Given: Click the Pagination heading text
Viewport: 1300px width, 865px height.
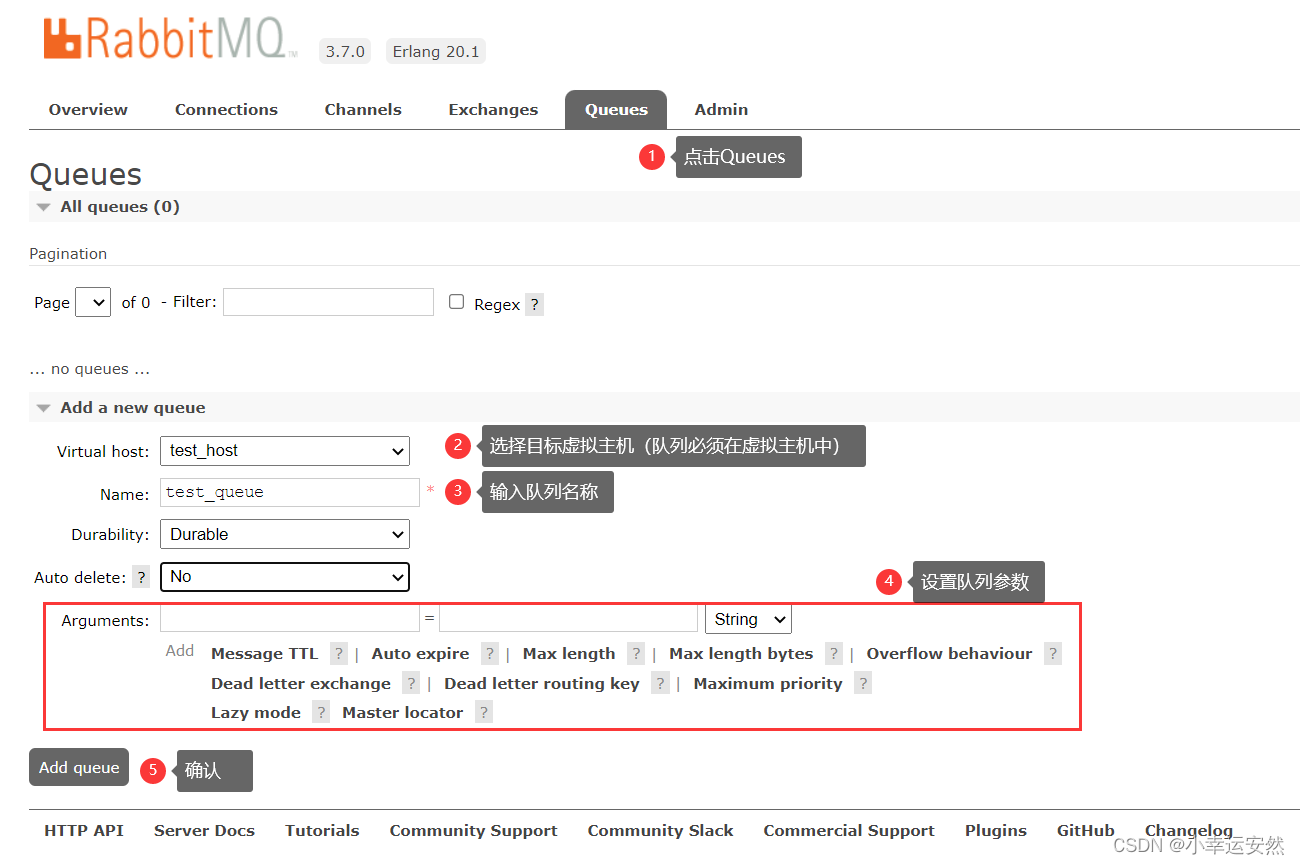Looking at the screenshot, I should coord(68,254).
